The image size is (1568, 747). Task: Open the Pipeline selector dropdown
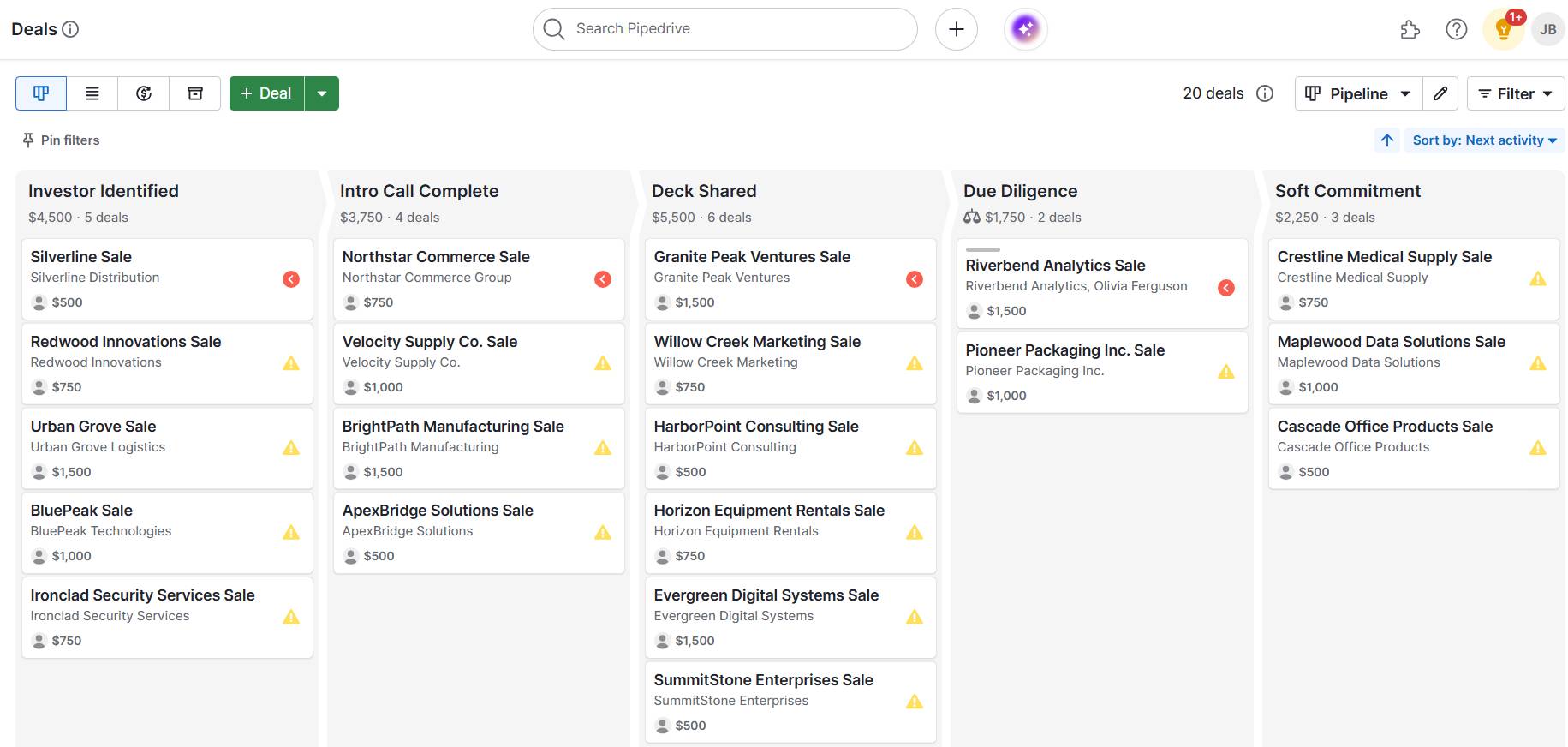point(1359,93)
